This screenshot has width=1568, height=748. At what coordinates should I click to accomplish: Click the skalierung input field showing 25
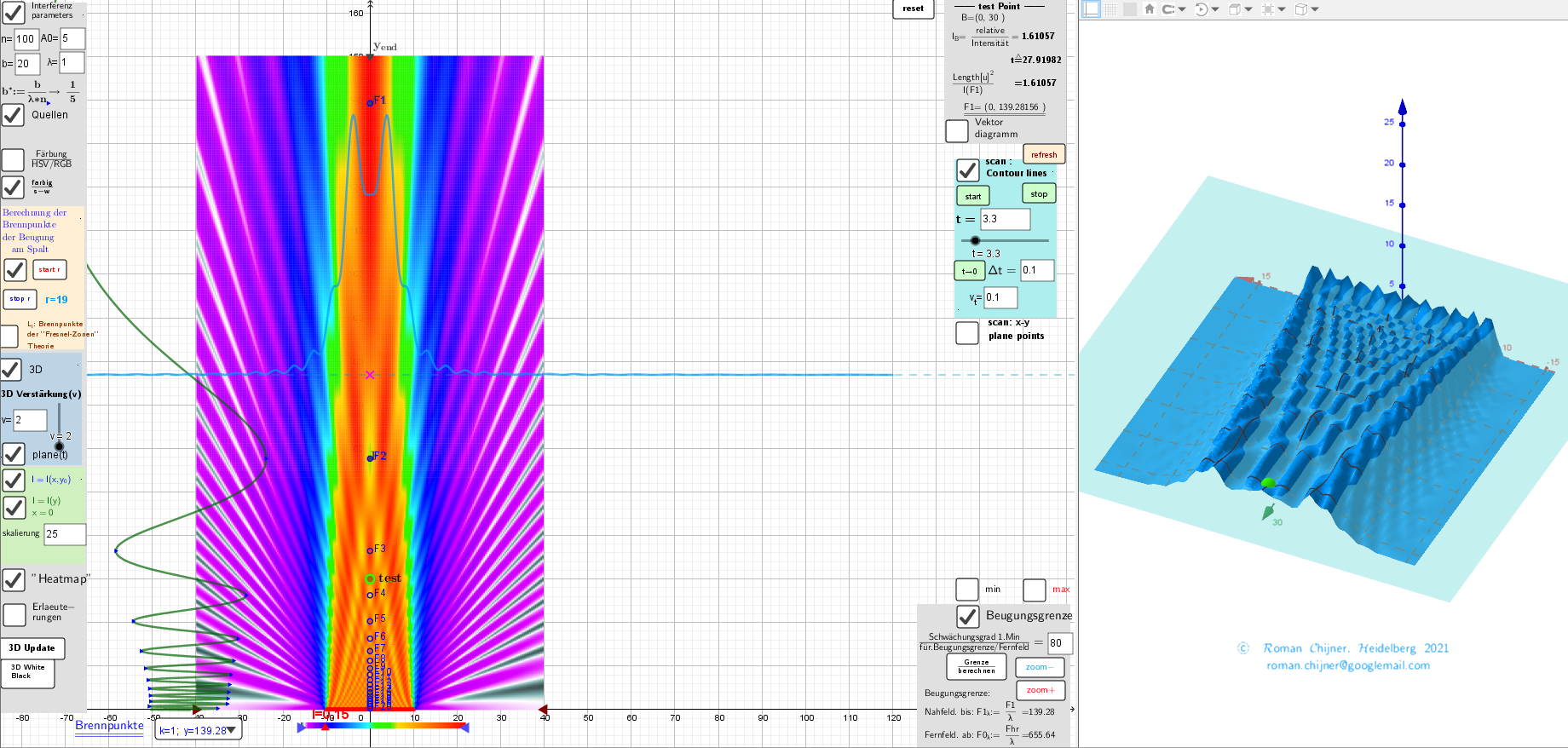coord(65,534)
